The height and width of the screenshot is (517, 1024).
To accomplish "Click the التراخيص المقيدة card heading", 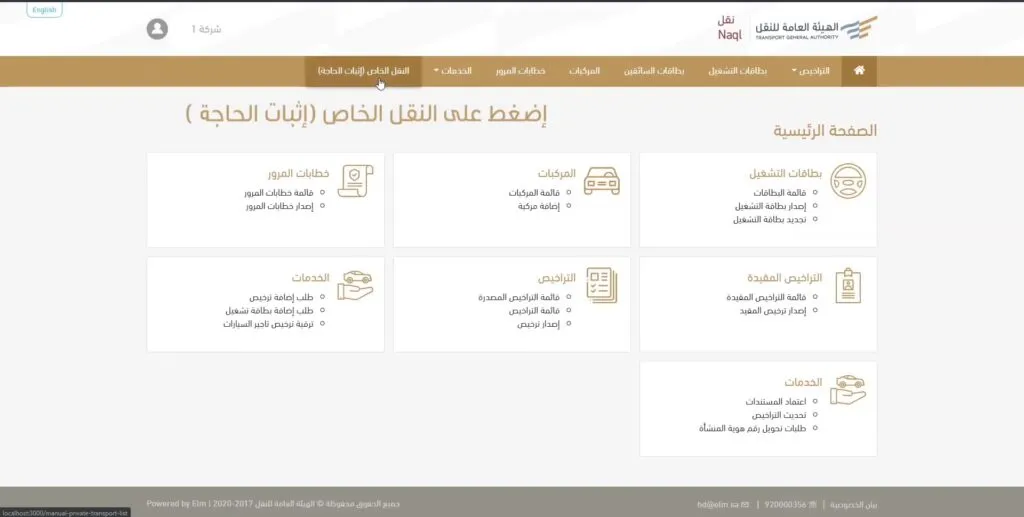I will point(784,278).
